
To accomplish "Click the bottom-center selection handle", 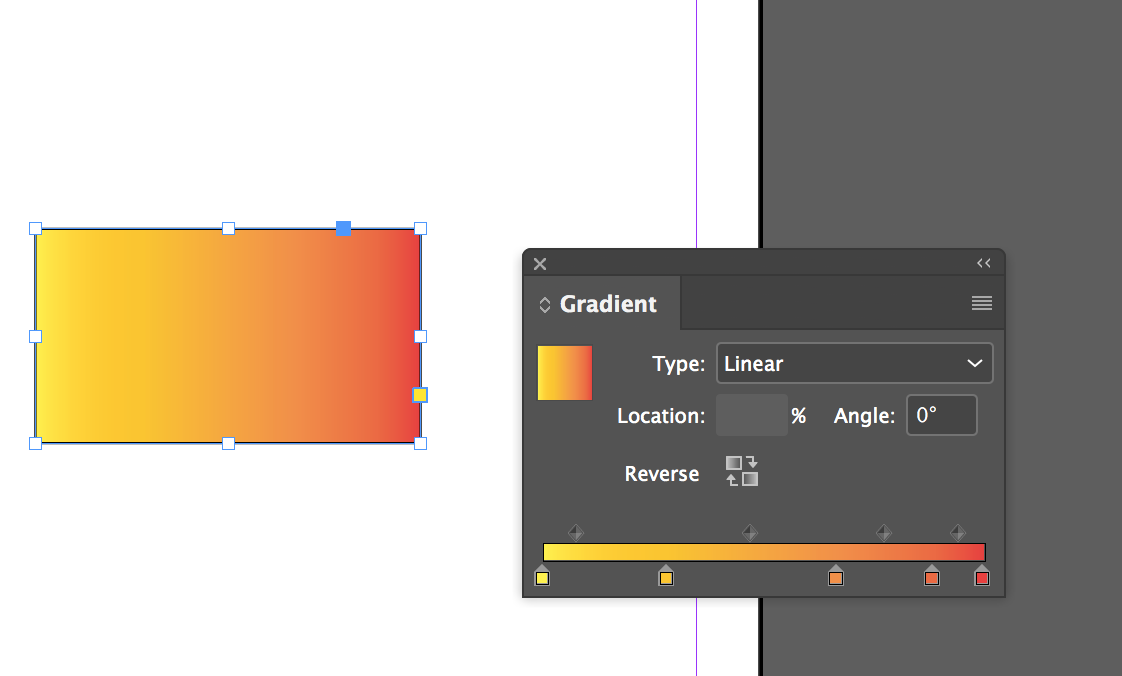I will point(228,444).
